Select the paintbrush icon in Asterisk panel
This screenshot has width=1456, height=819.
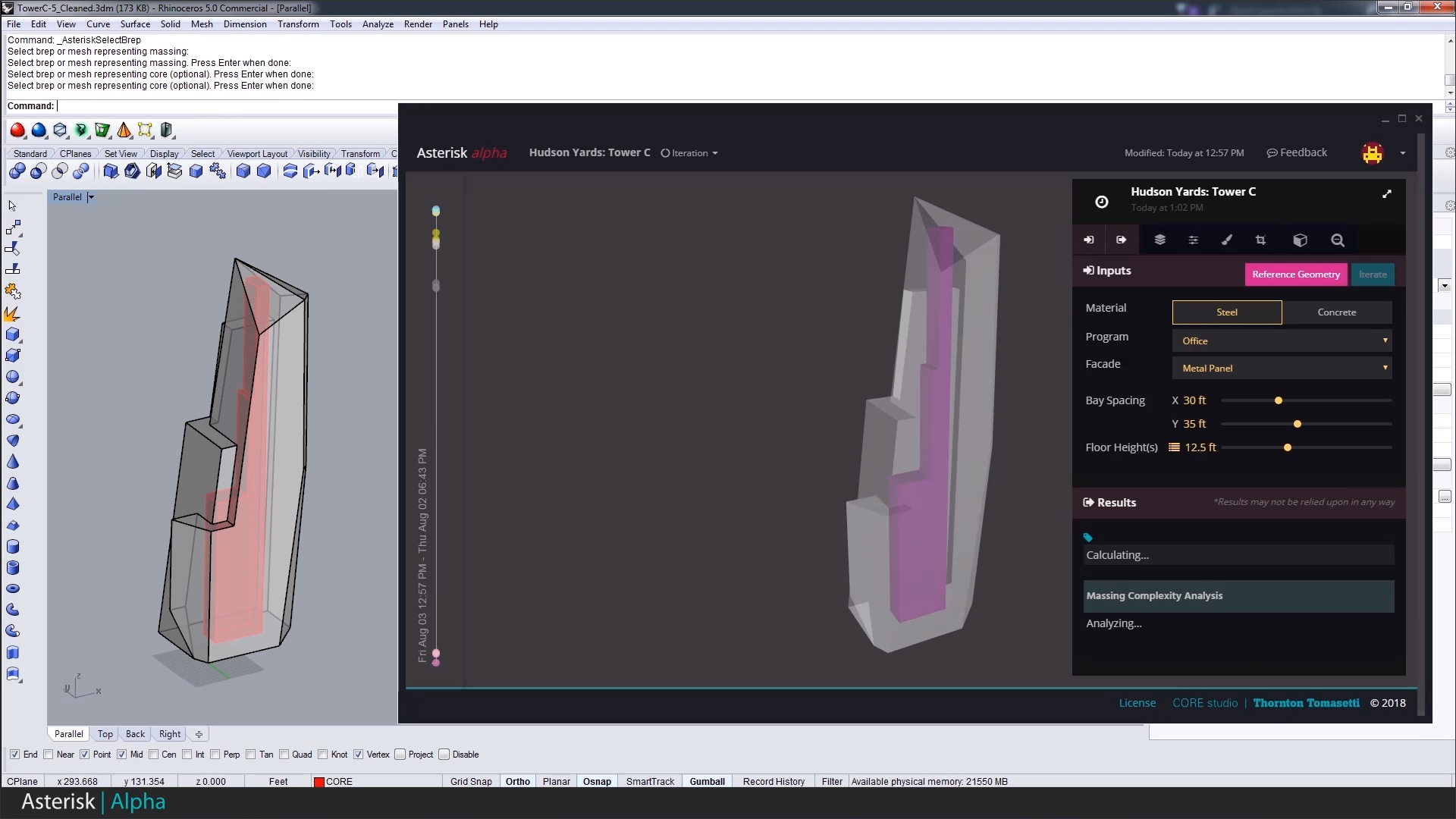coord(1226,240)
